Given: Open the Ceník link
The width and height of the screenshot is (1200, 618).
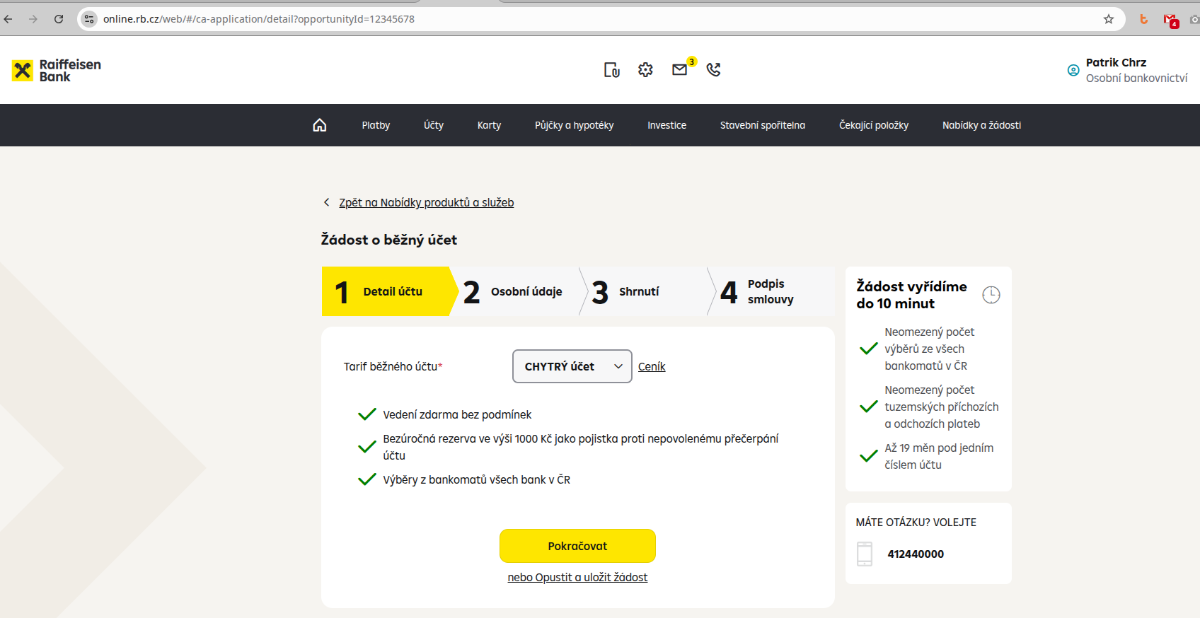Looking at the screenshot, I should (x=651, y=367).
